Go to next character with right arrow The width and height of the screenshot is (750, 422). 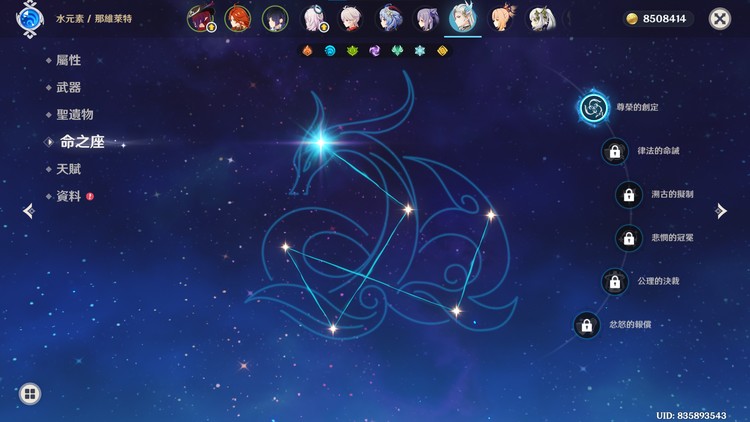(x=721, y=211)
